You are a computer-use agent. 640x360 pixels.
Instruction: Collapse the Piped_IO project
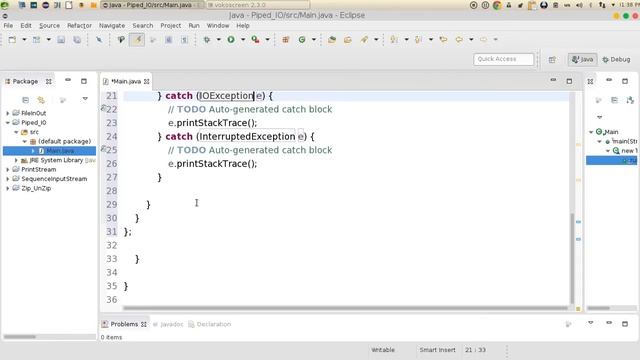coord(7,122)
